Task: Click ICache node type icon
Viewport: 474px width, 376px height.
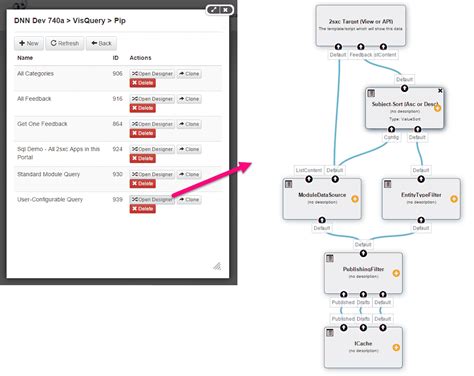Action: click(x=330, y=333)
